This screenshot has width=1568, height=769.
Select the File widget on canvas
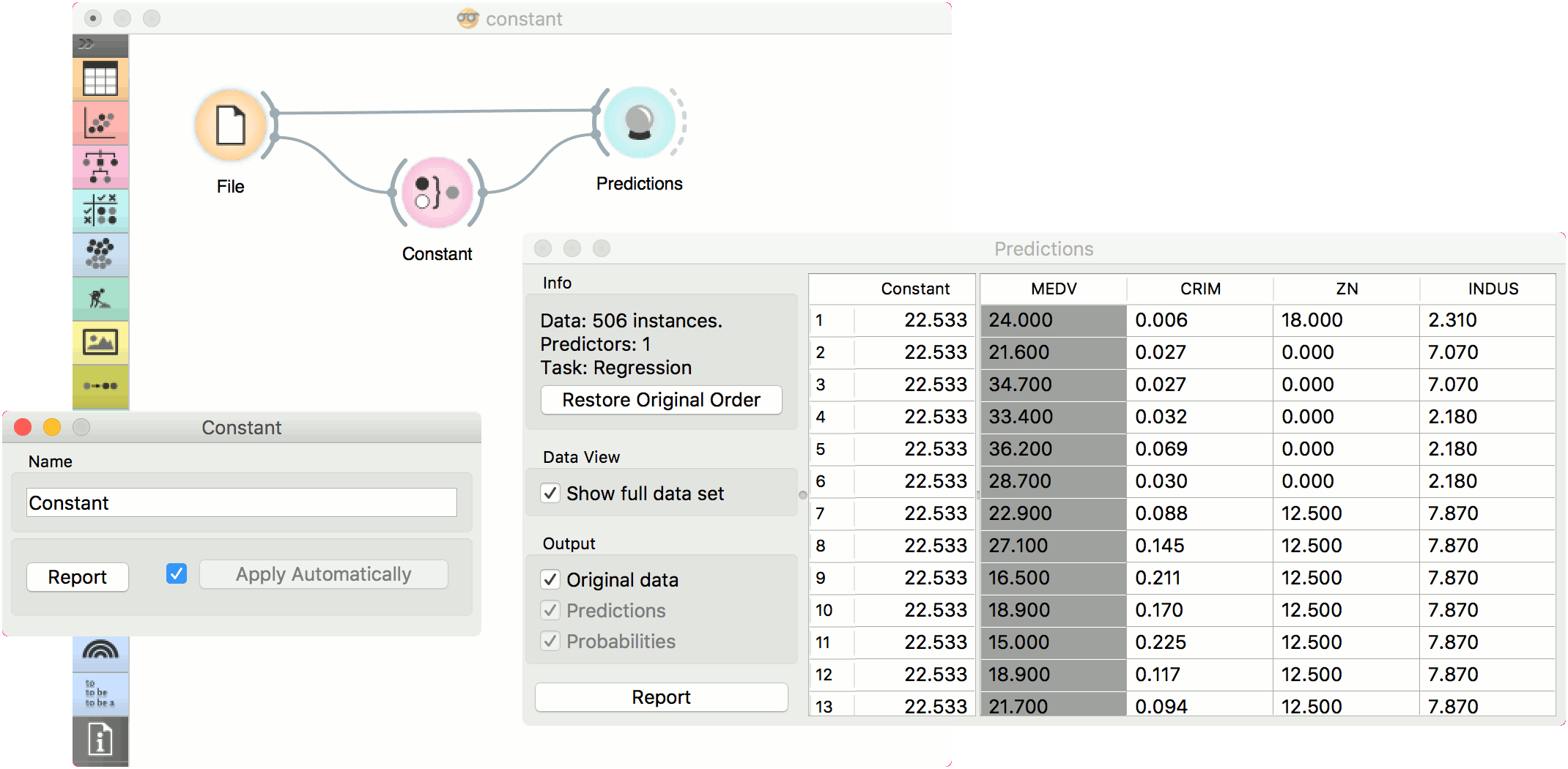pos(231,126)
